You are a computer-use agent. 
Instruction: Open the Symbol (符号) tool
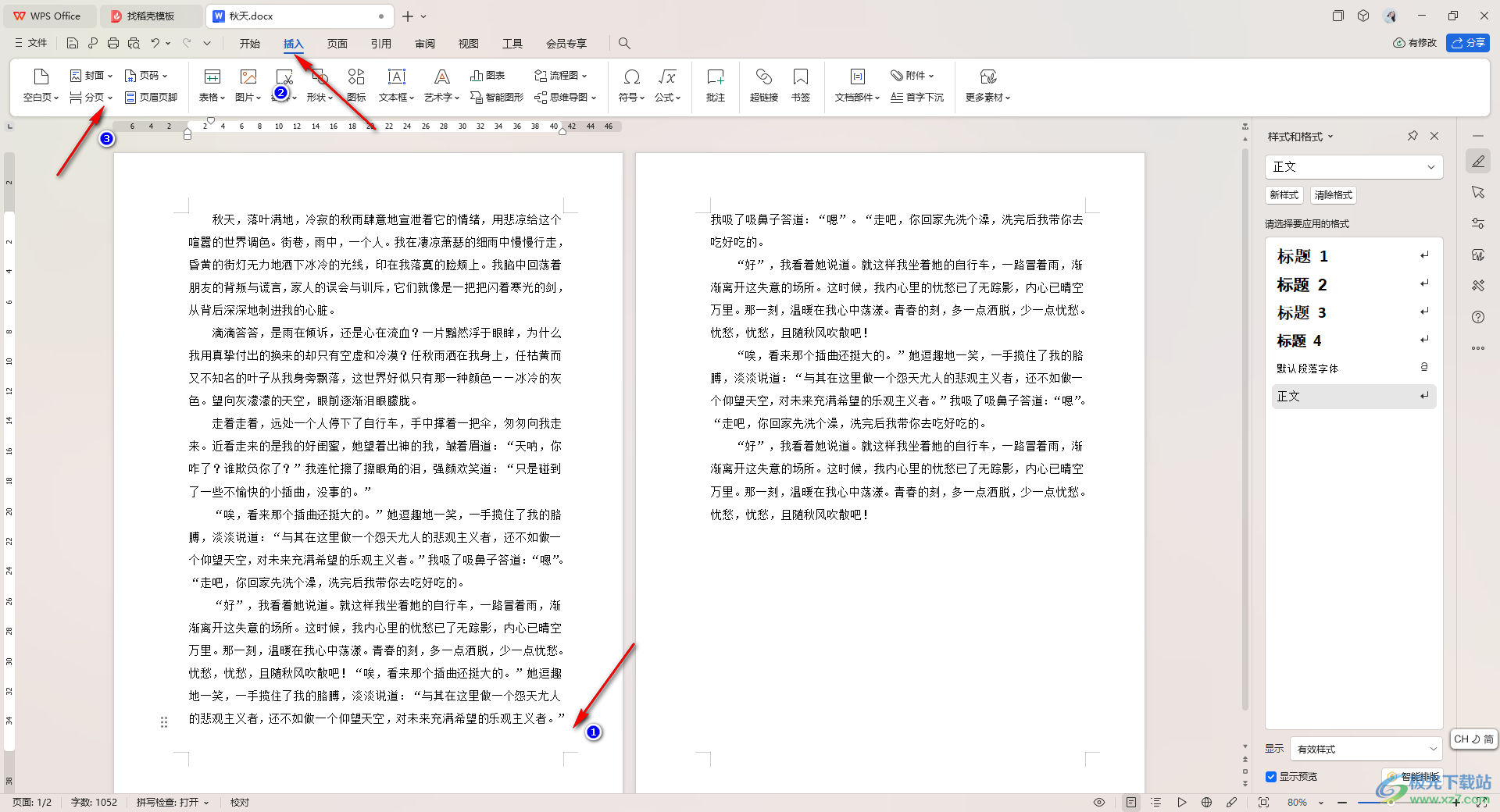point(631,86)
